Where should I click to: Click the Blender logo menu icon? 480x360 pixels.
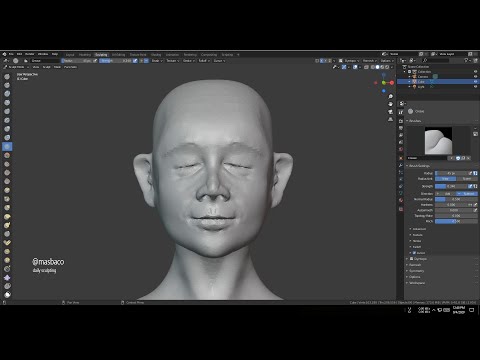tap(4, 54)
